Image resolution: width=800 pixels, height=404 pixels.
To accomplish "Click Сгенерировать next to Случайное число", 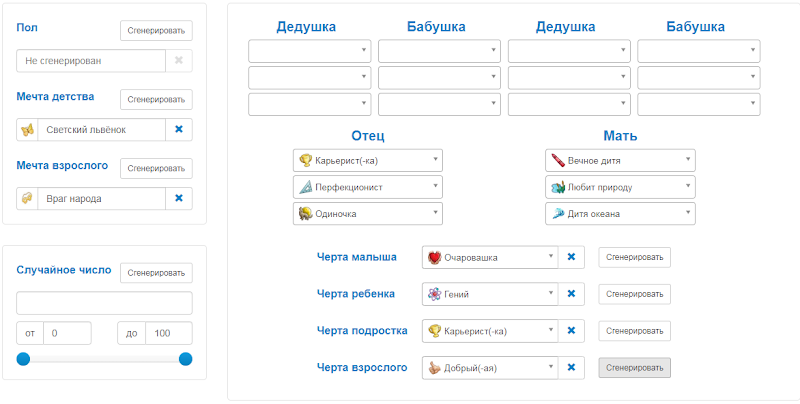I will (156, 273).
